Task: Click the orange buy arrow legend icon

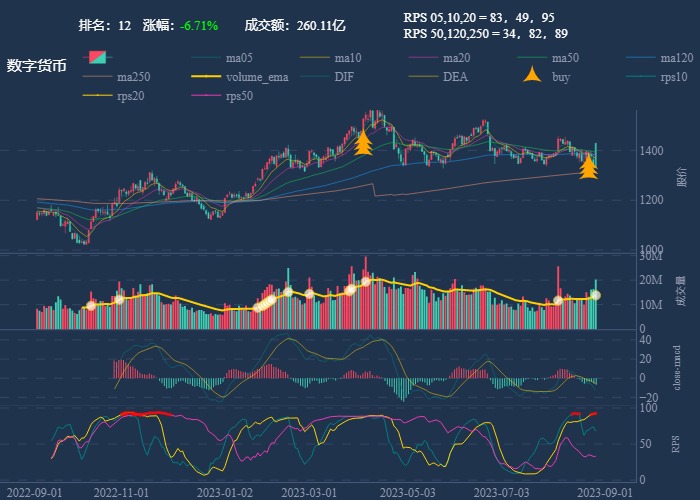Action: pyautogui.click(x=534, y=76)
